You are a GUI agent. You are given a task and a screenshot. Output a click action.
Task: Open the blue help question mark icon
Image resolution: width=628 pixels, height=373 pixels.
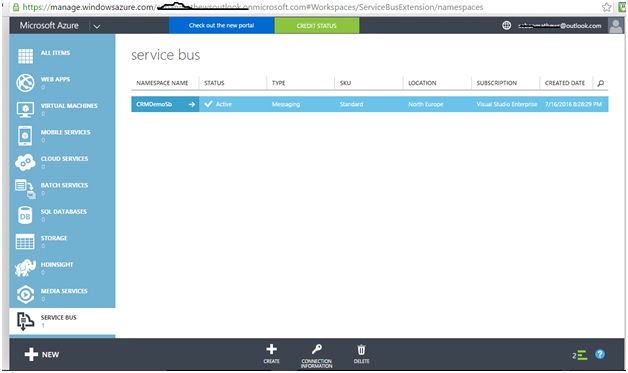point(600,354)
